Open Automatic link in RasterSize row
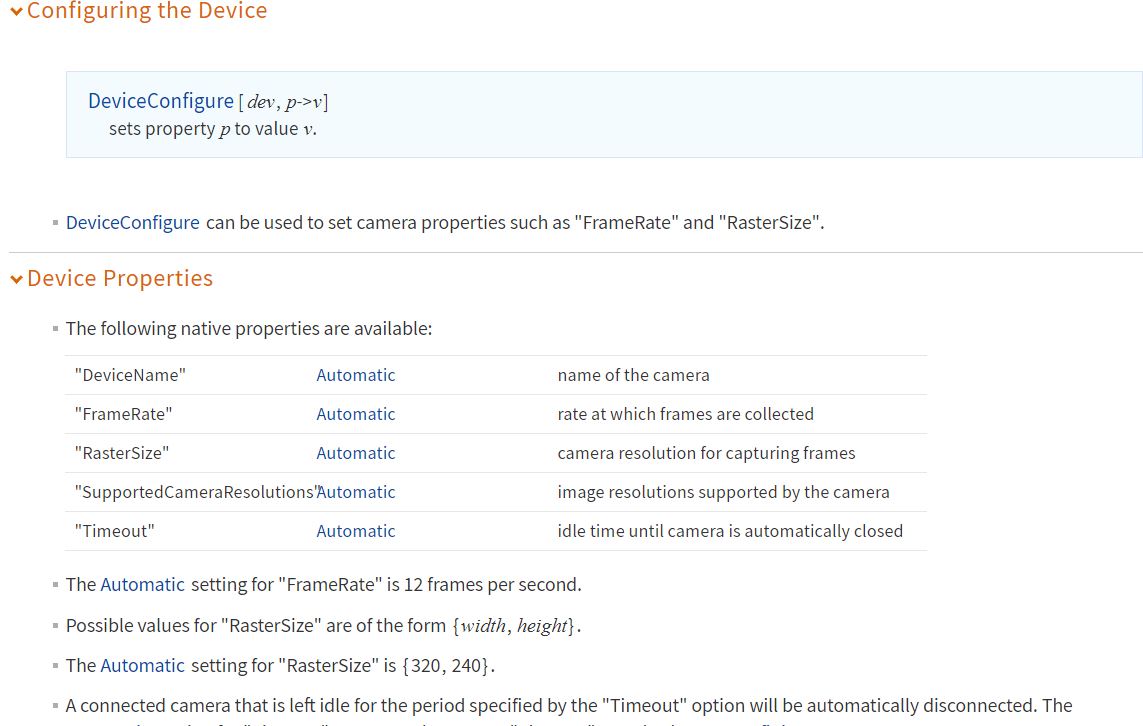This screenshot has height=726, width=1143. [356, 453]
